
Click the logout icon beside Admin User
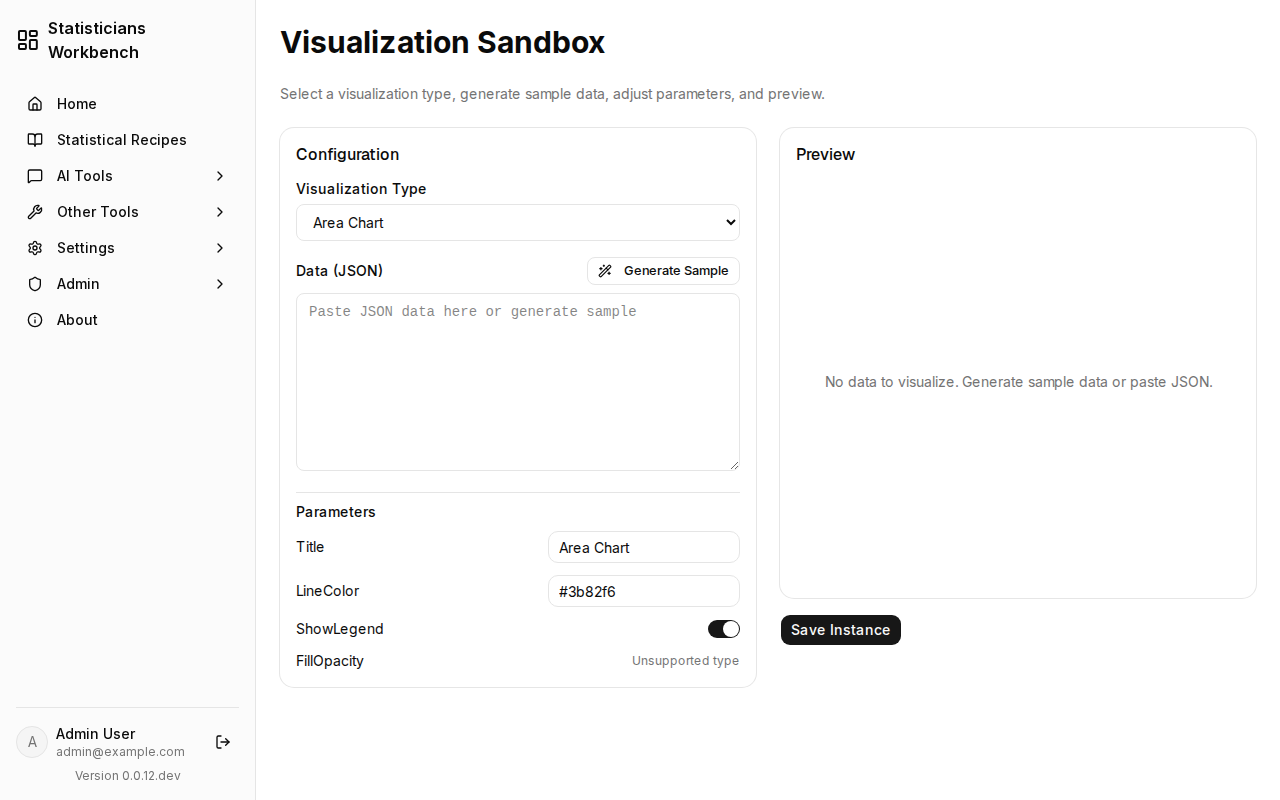coord(223,742)
